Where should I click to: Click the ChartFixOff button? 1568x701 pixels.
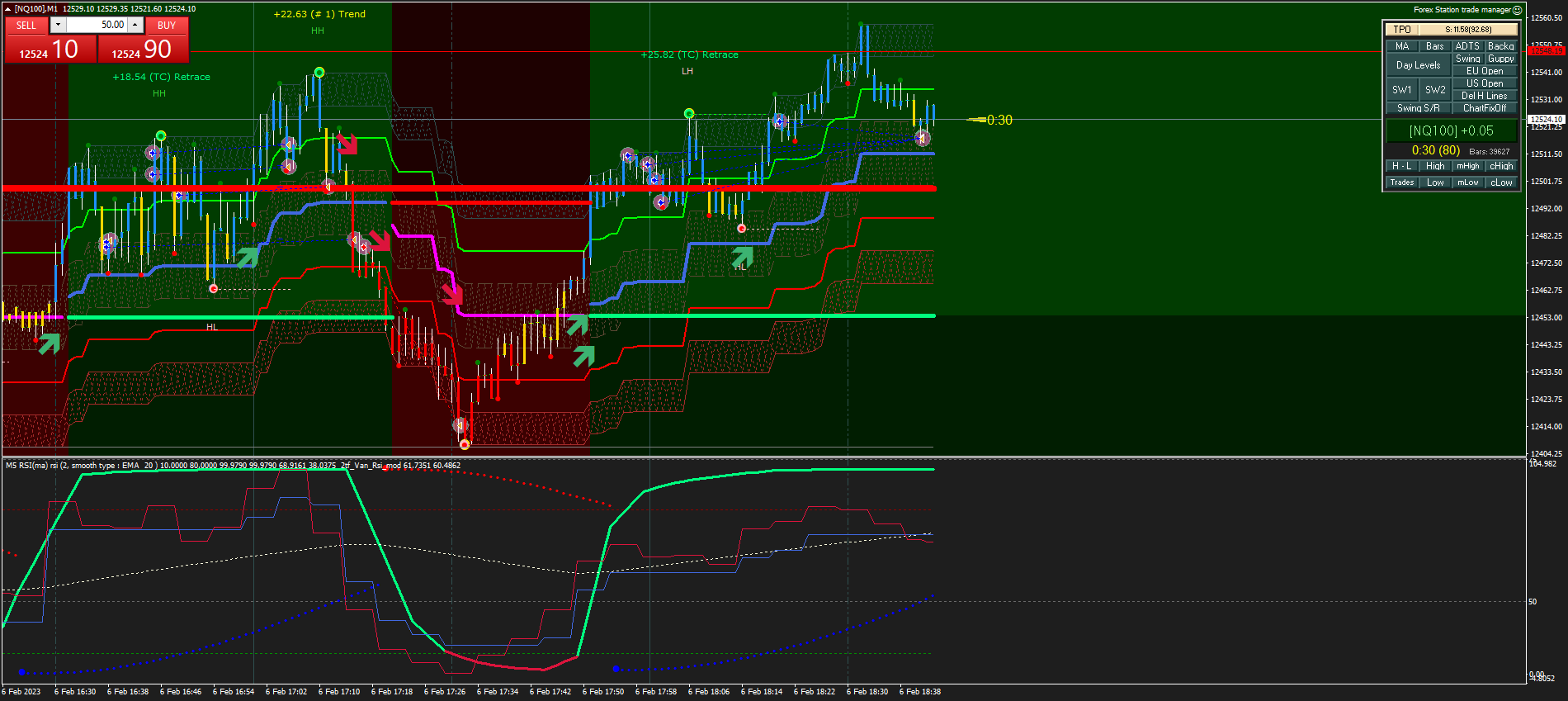pyautogui.click(x=1485, y=108)
